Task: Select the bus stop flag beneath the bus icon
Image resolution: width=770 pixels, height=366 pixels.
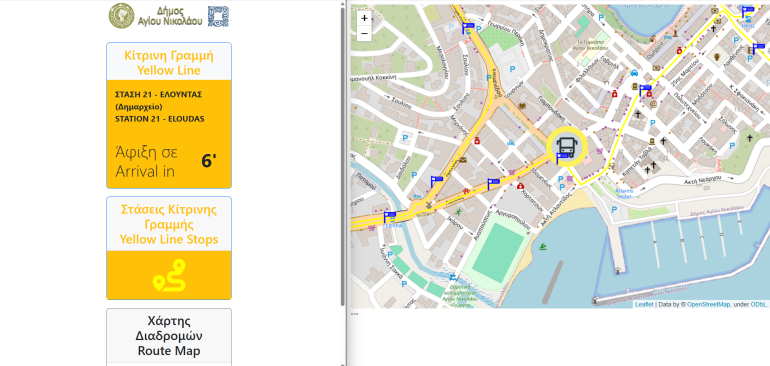Action: (562, 158)
